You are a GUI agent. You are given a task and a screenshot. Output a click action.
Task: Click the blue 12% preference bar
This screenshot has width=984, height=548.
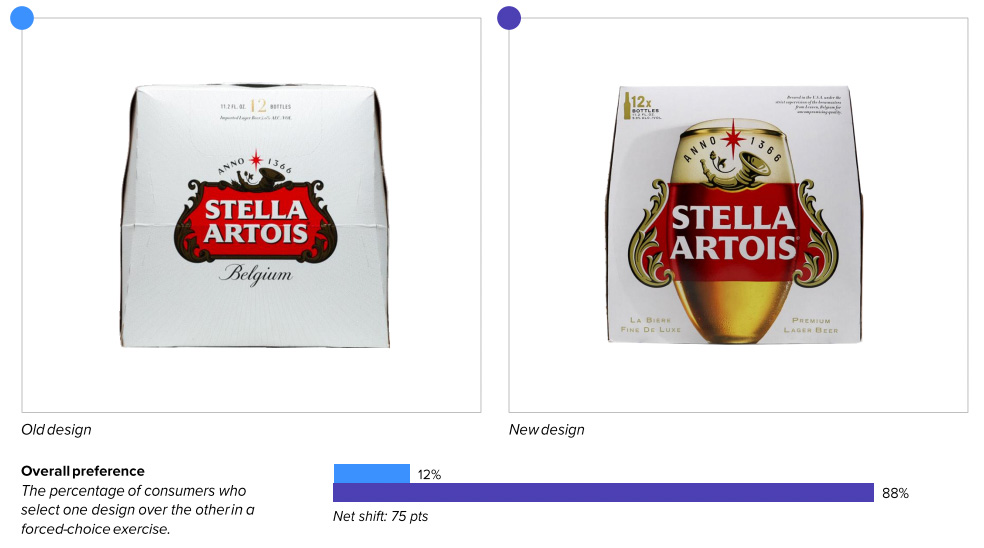click(372, 473)
